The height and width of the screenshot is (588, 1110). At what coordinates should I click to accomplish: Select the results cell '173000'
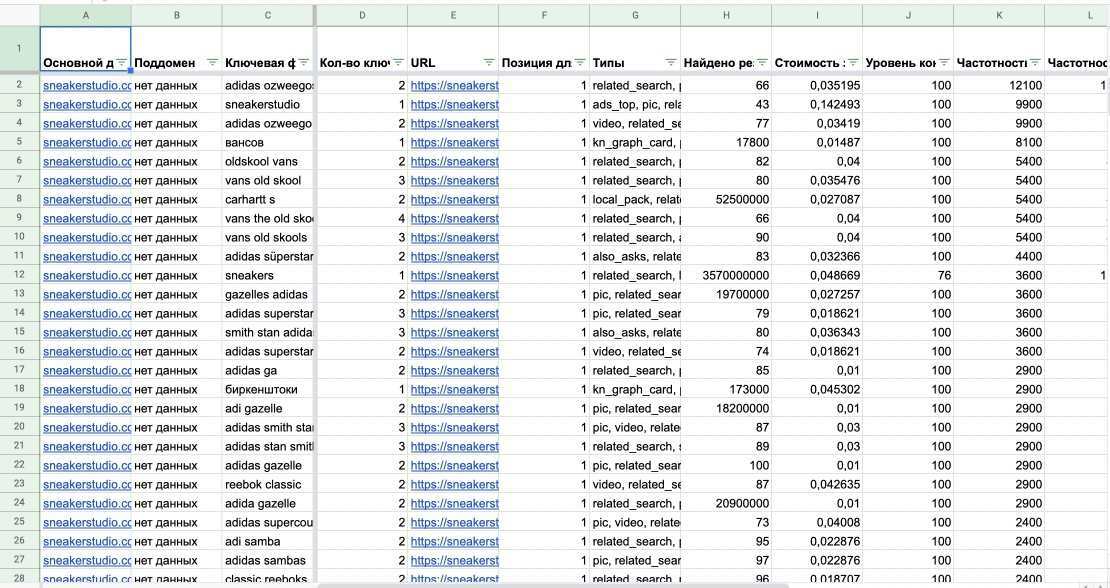pos(726,389)
